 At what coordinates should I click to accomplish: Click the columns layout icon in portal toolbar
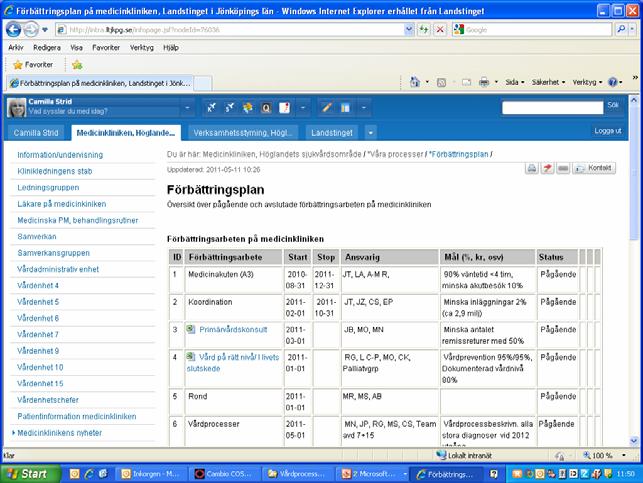pos(345,108)
